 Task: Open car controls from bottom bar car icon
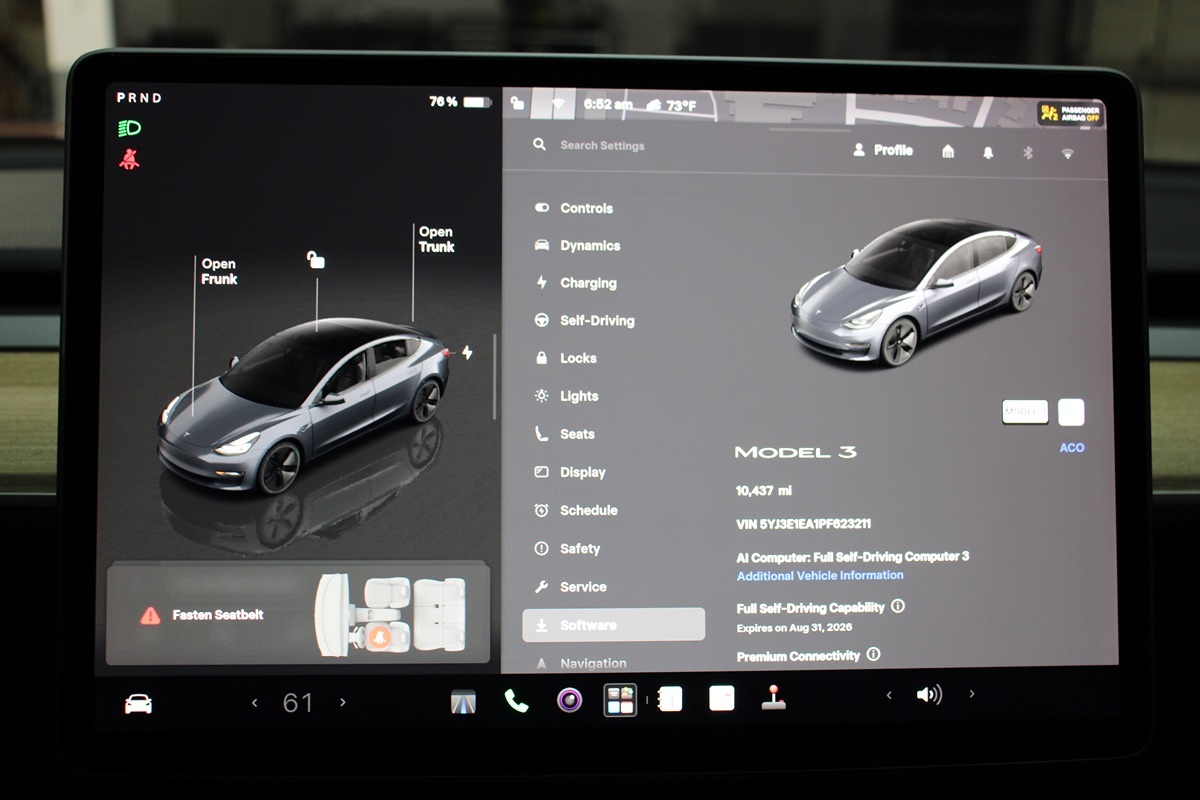(x=138, y=704)
